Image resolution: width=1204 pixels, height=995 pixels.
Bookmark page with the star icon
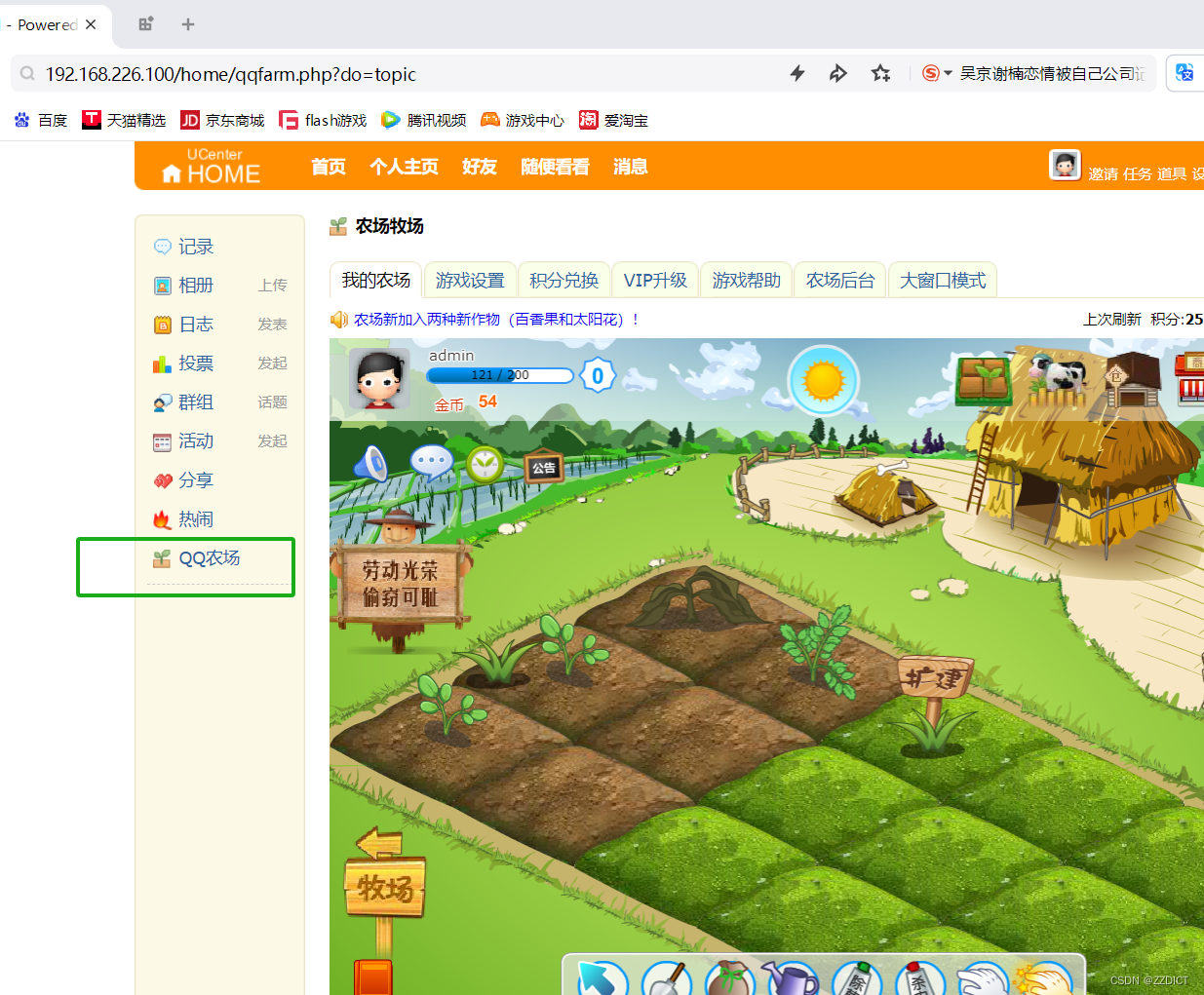[x=881, y=73]
